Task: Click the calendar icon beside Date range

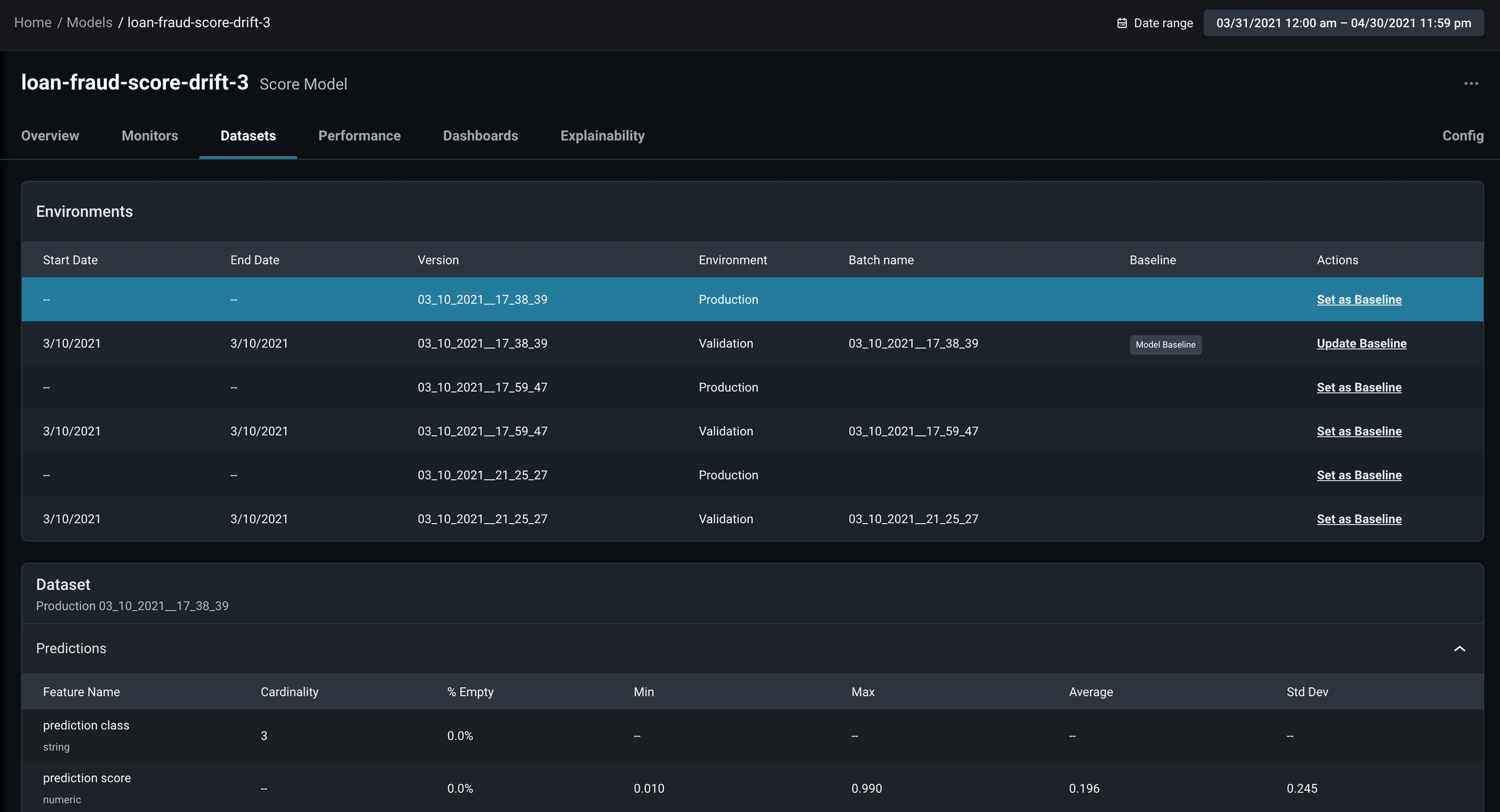Action: coord(1122,23)
